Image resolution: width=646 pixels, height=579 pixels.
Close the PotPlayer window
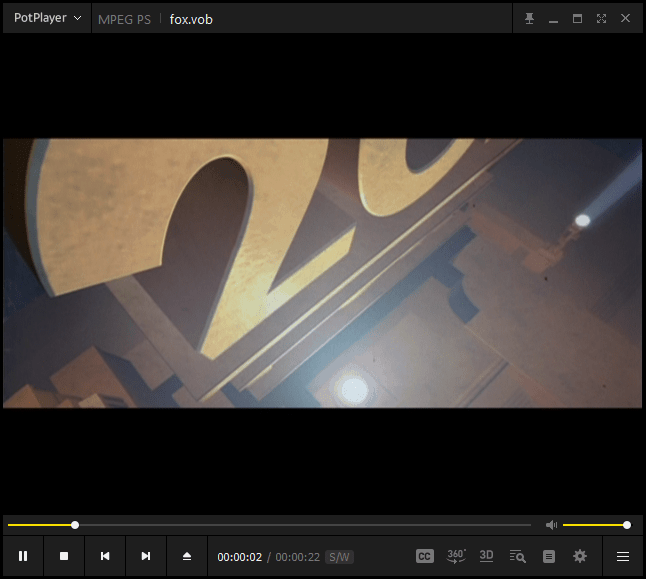click(x=625, y=18)
